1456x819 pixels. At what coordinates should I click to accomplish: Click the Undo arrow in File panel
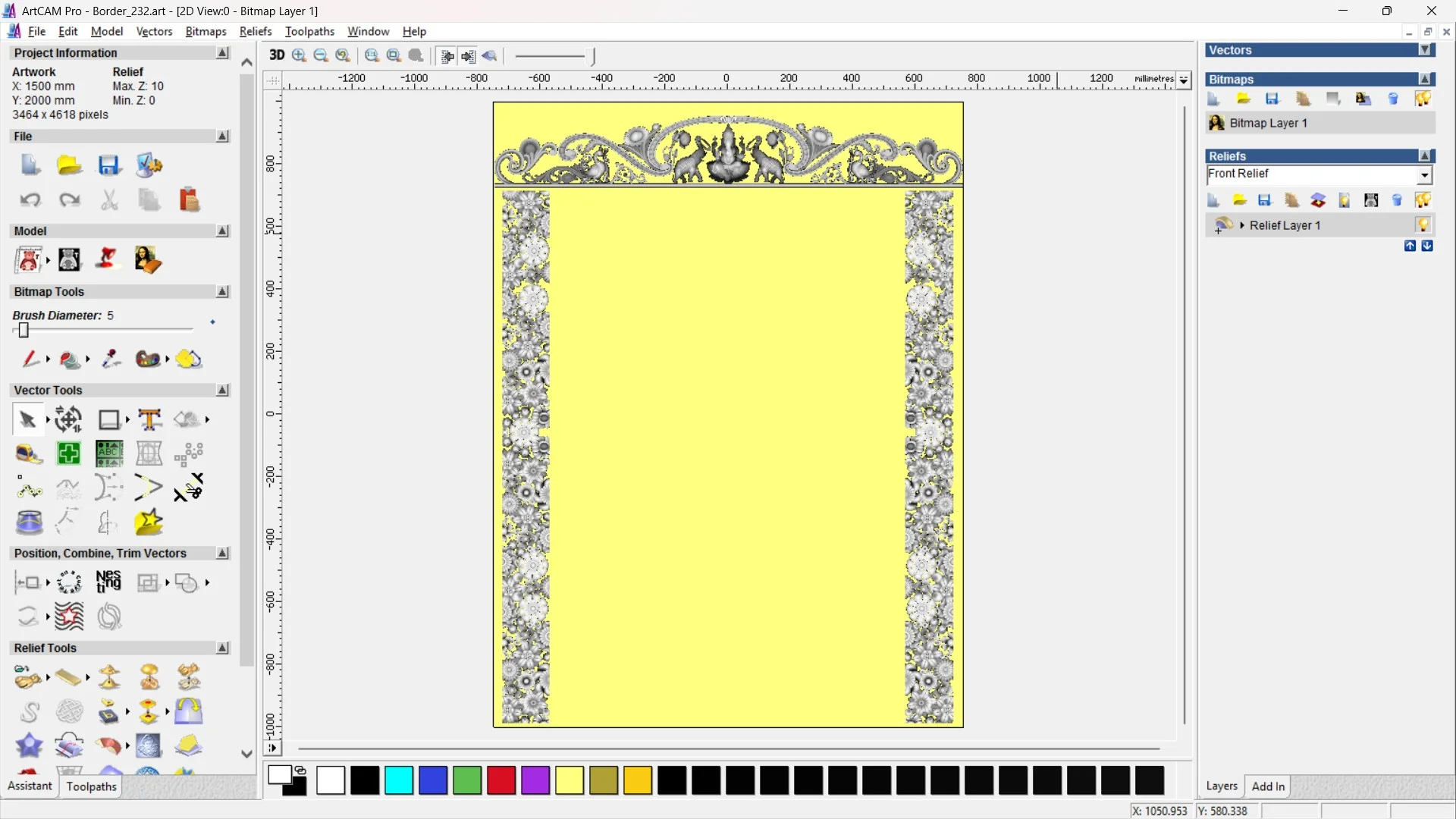click(30, 199)
